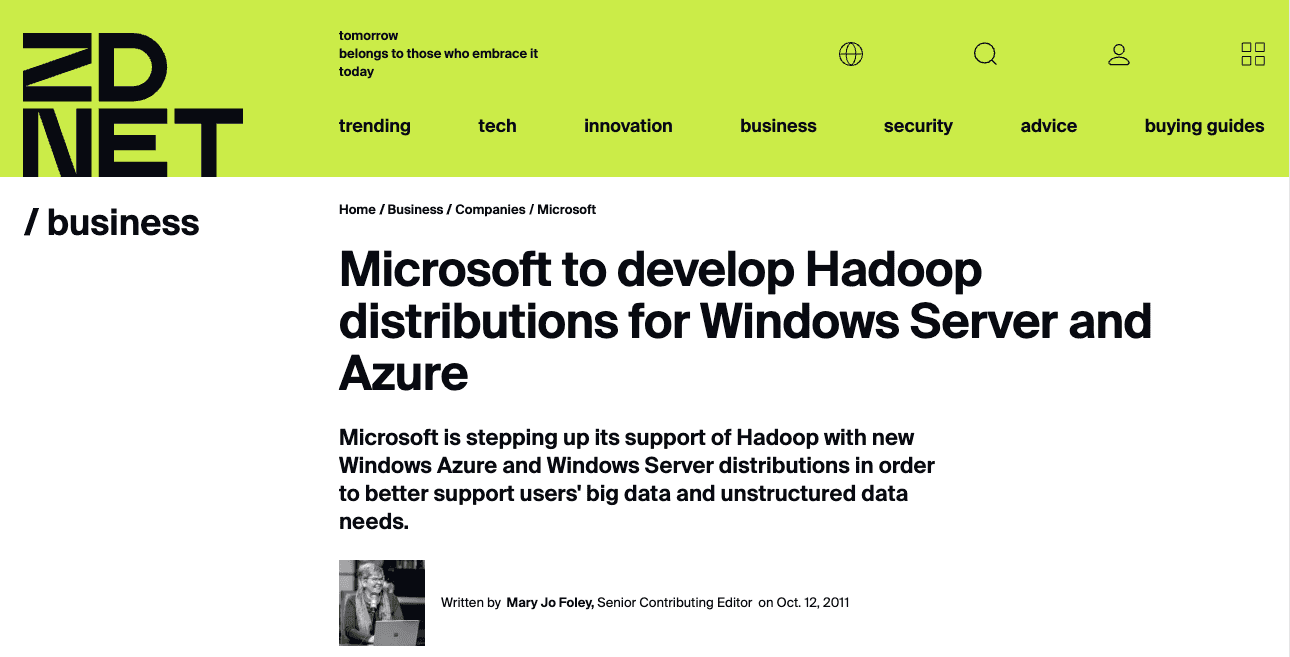Open the tech navigation menu
This screenshot has width=1290, height=657.
497,126
